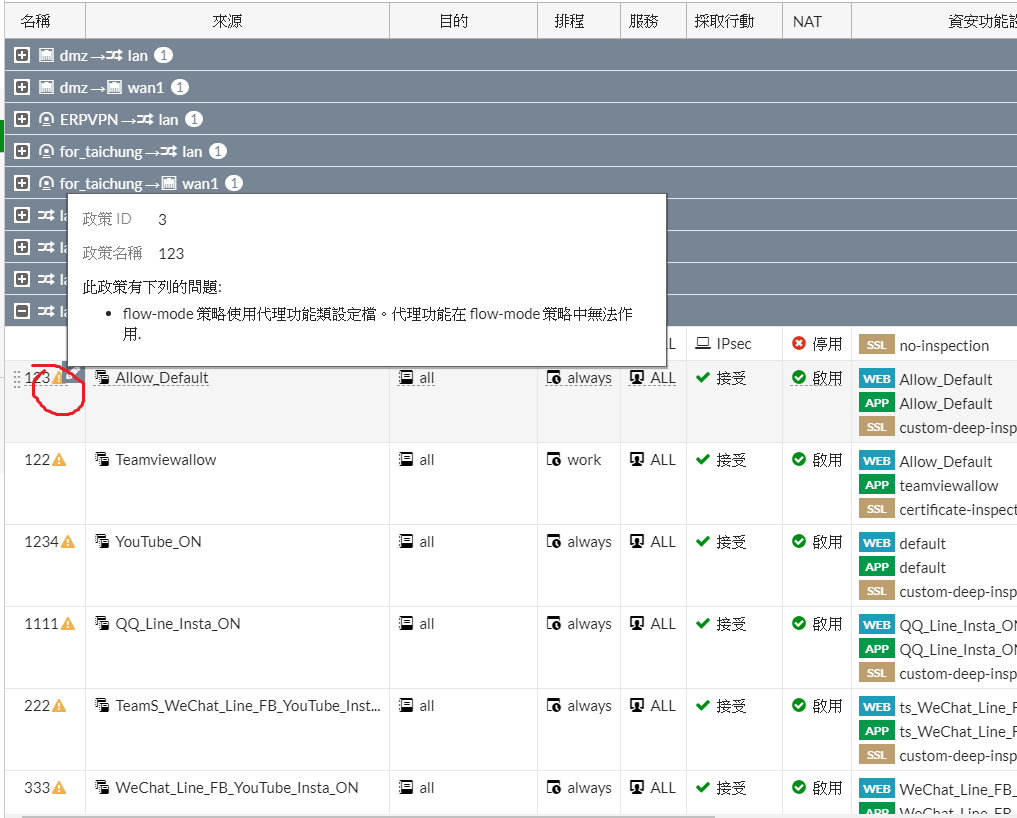Click the horizontal scrollbar at table bottom
The height and width of the screenshot is (818, 1017).
tap(368, 816)
